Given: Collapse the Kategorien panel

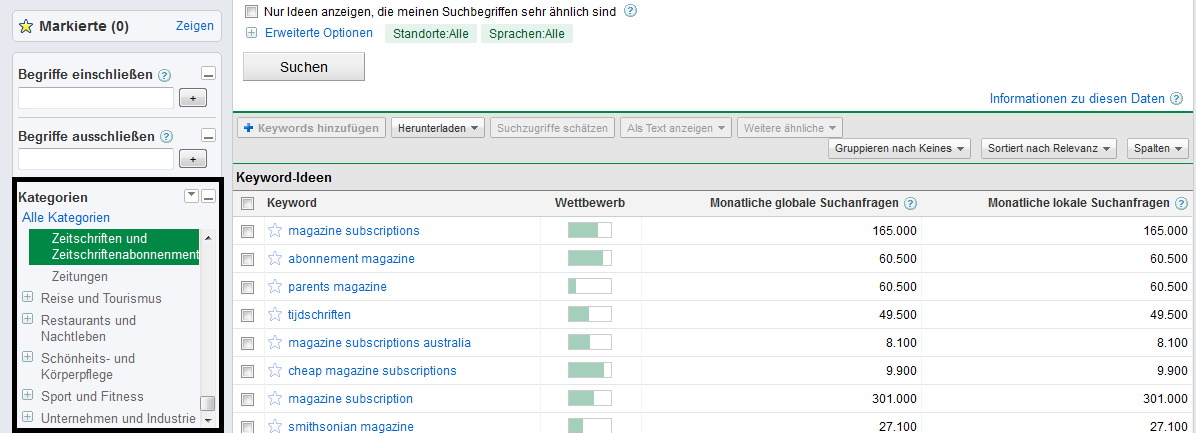Looking at the screenshot, I should [x=208, y=197].
